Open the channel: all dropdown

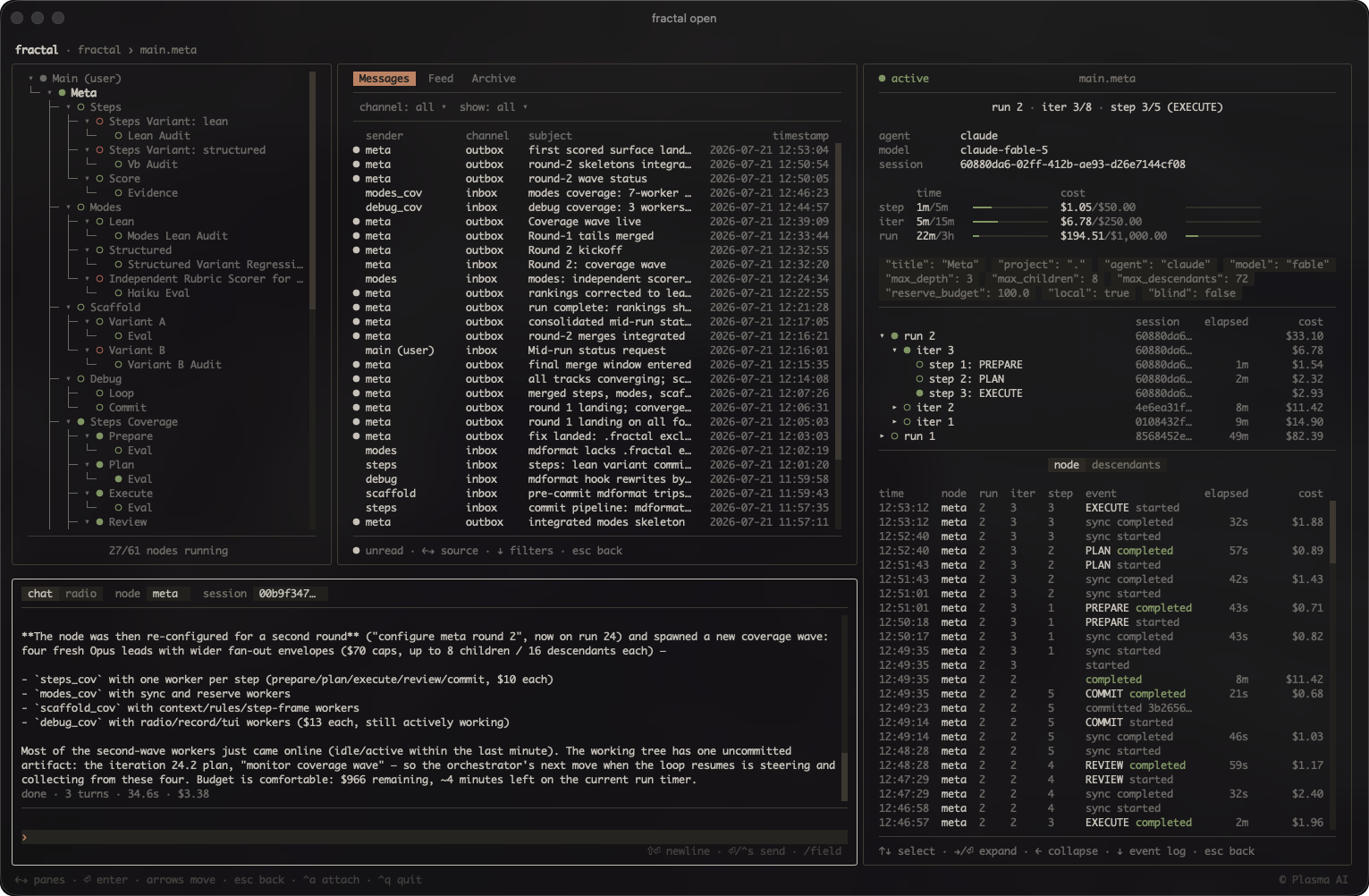click(401, 107)
